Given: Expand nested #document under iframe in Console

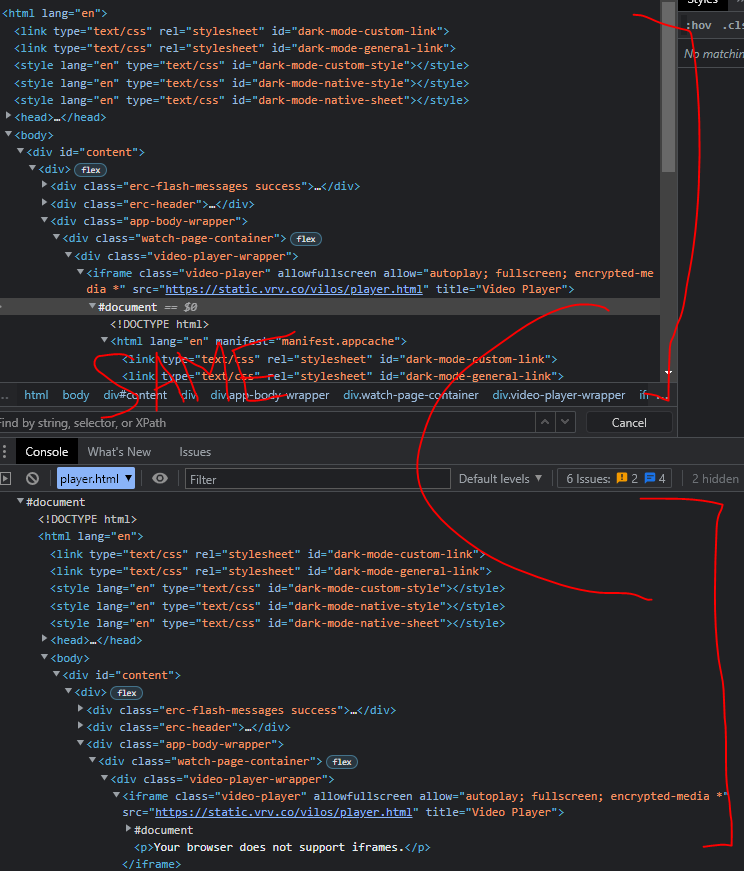Looking at the screenshot, I should (128, 829).
